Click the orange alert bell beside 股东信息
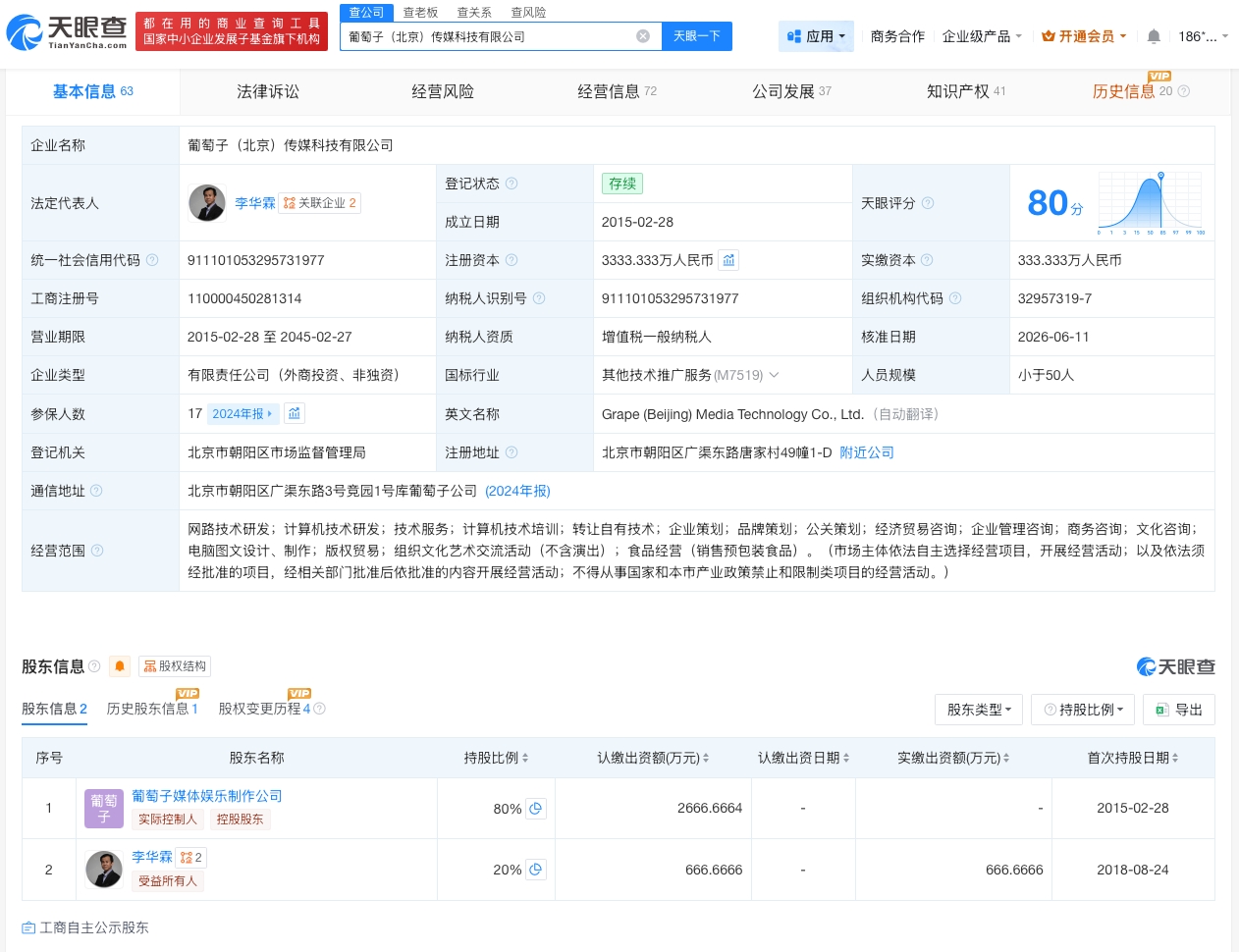Image resolution: width=1239 pixels, height=952 pixels. coord(120,666)
